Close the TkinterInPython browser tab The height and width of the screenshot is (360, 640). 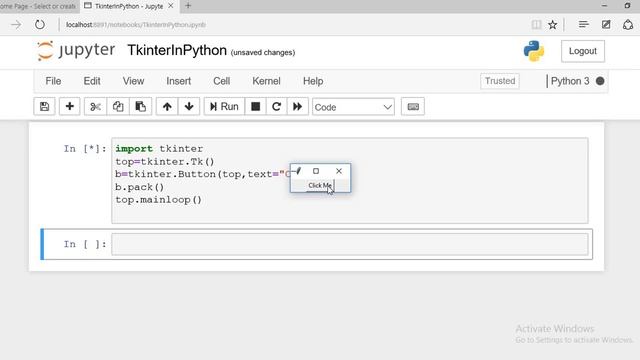[171, 6]
